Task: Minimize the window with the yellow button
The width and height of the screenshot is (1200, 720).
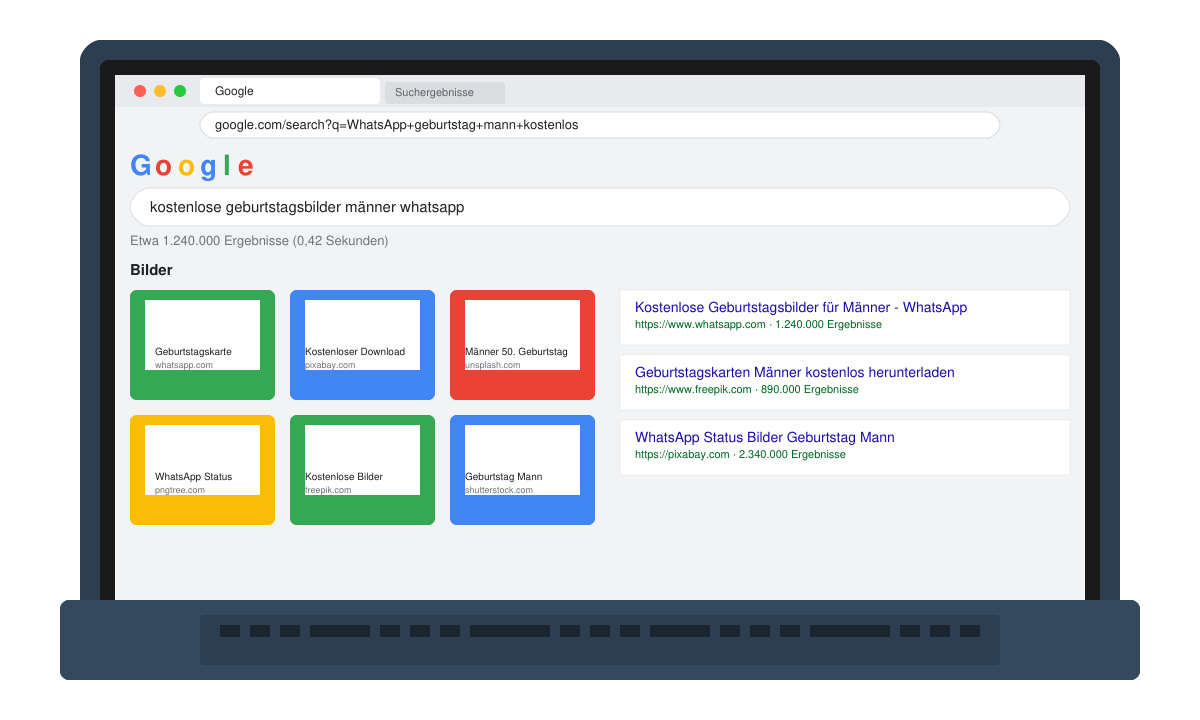Action: 160,91
